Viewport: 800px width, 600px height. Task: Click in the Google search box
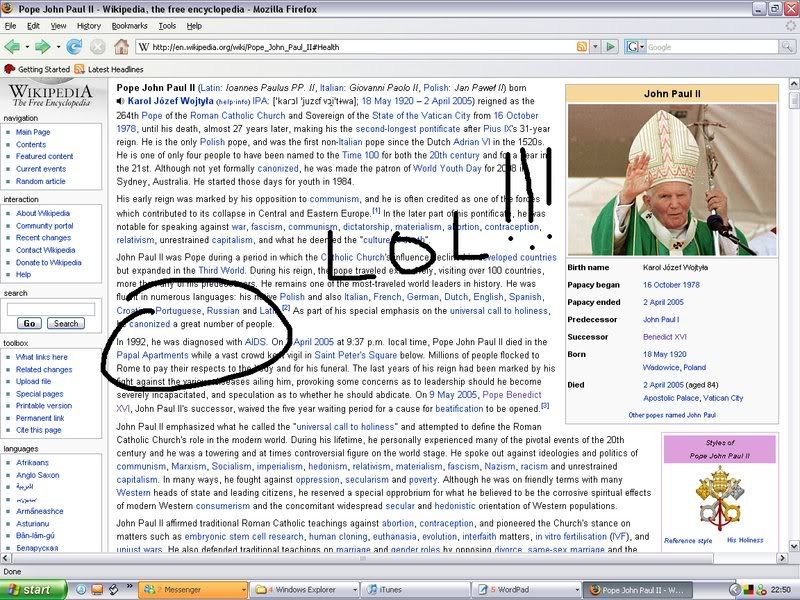pos(713,47)
